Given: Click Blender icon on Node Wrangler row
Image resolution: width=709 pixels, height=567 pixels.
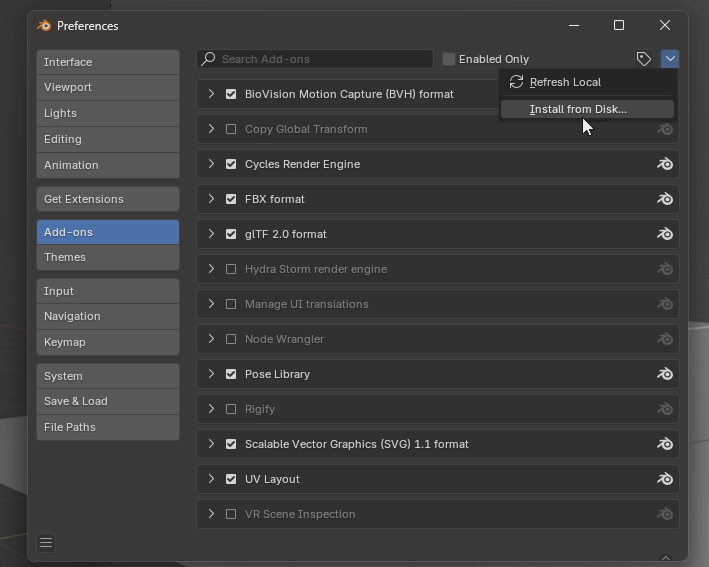Looking at the screenshot, I should 665,339.
